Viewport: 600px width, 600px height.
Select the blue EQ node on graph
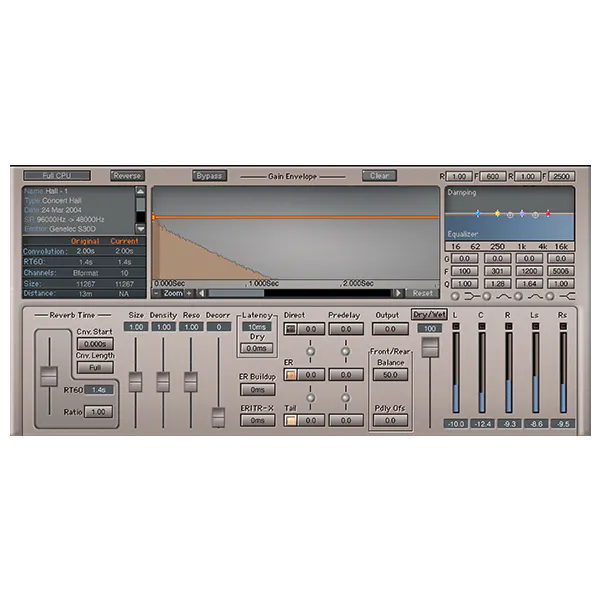pyautogui.click(x=478, y=214)
